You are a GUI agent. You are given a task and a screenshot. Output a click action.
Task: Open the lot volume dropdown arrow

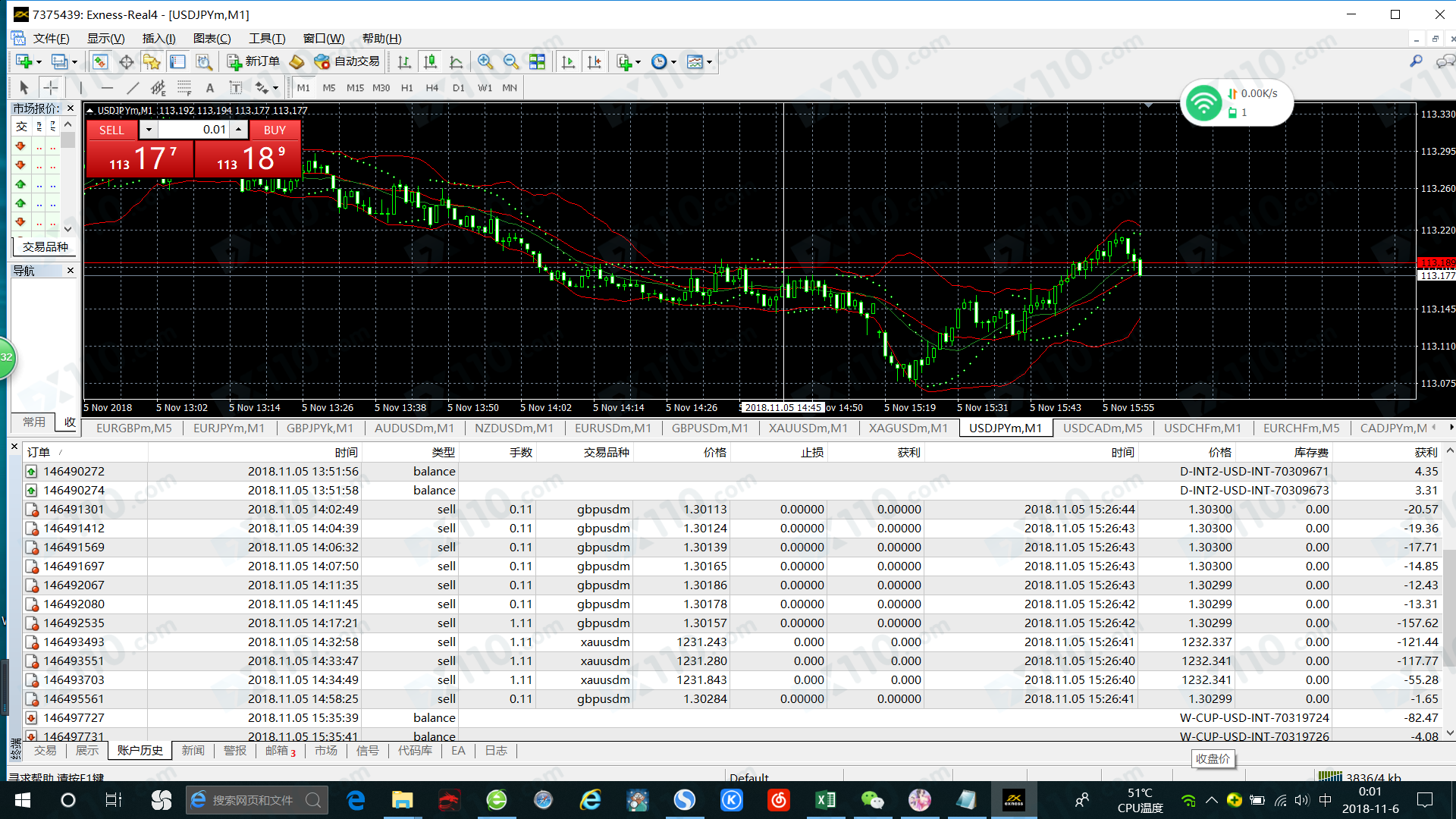coord(149,130)
